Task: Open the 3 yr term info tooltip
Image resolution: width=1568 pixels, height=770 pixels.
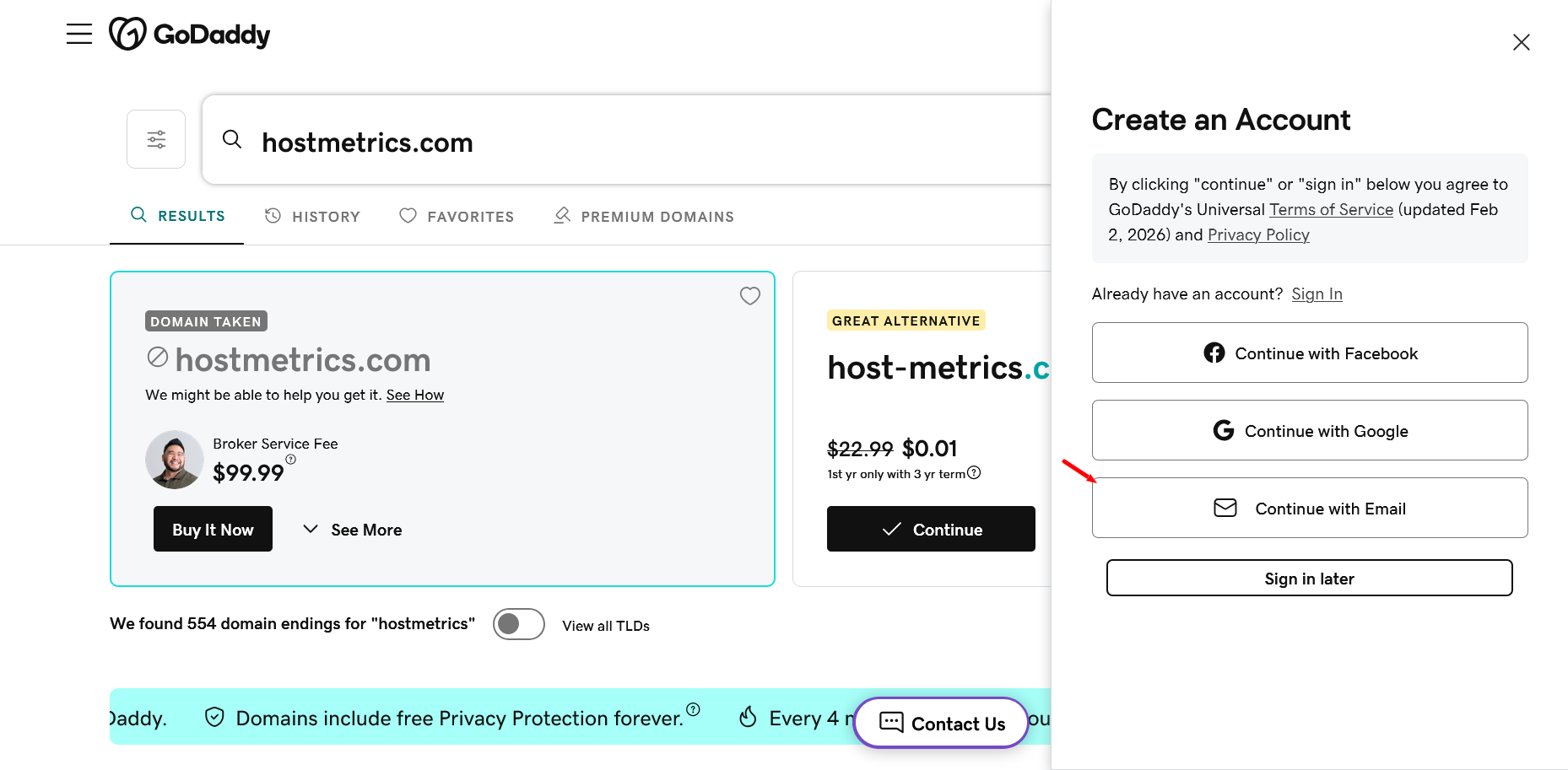Action: (x=974, y=472)
